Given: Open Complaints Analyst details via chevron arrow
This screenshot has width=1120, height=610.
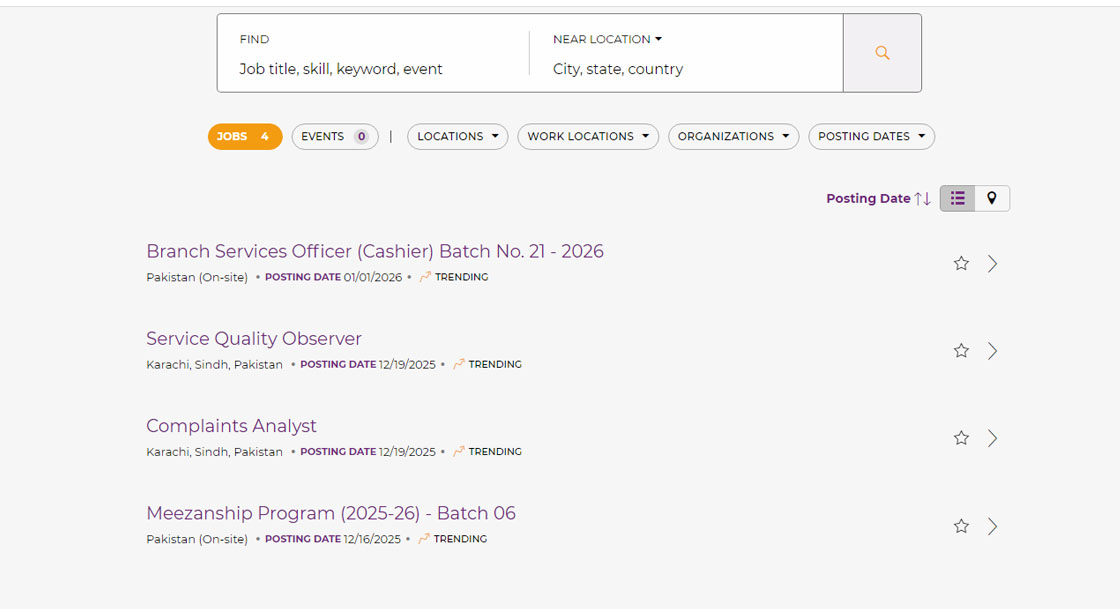Looking at the screenshot, I should coord(992,438).
